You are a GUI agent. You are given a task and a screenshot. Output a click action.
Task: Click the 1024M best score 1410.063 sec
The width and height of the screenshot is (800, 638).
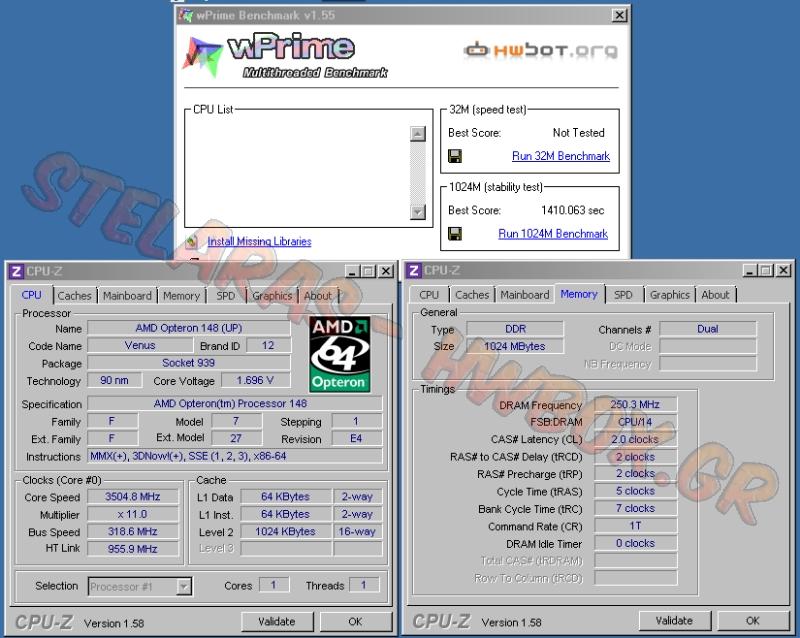[572, 210]
